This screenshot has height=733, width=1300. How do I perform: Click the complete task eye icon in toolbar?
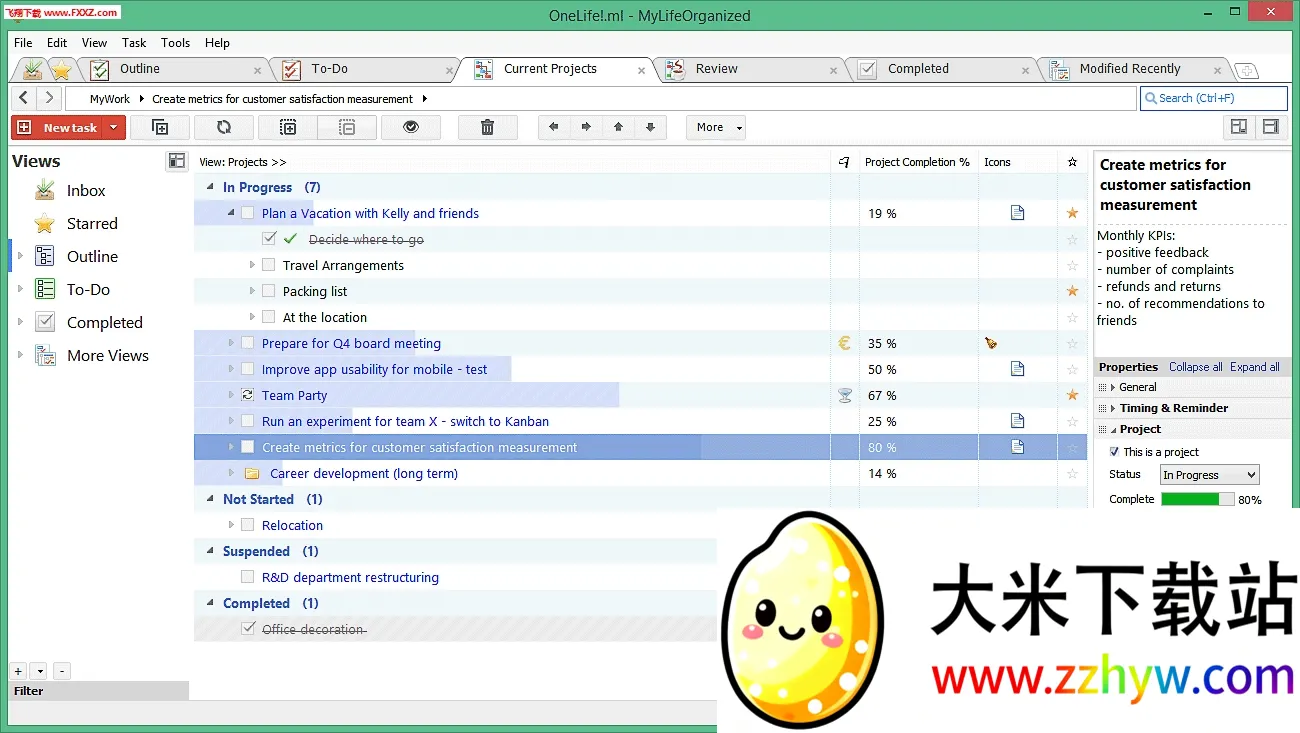(411, 127)
